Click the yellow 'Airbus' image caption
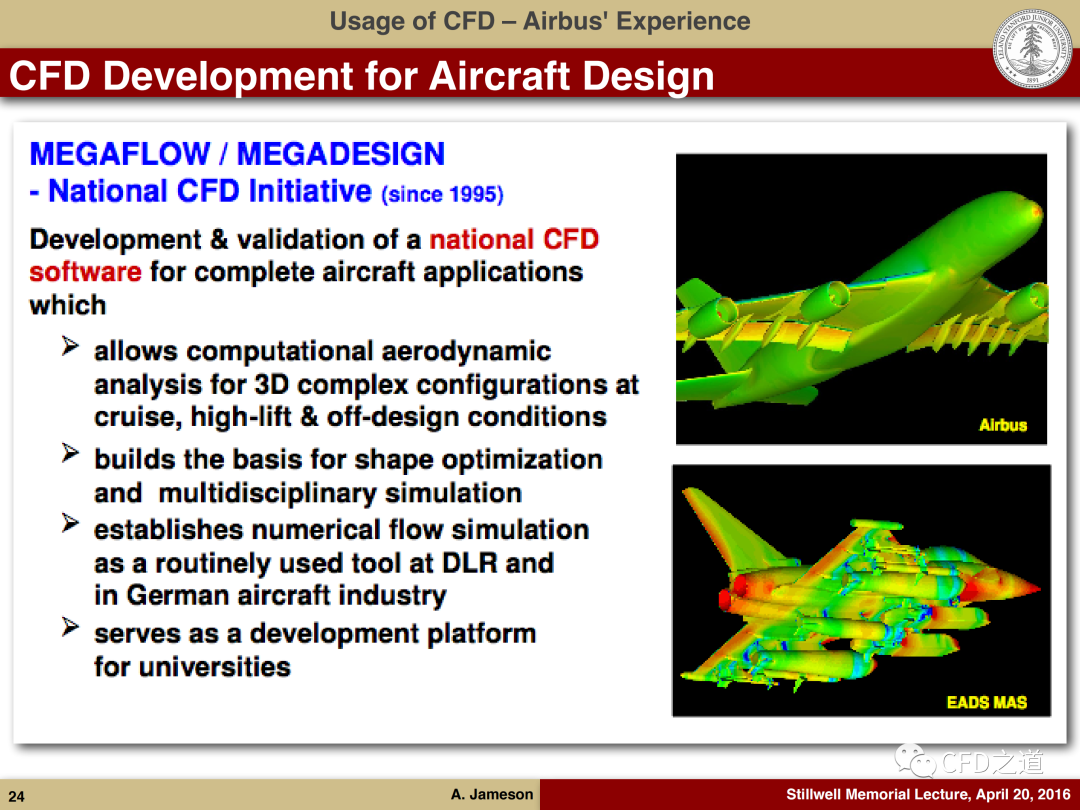1080x810 pixels. pyautogui.click(x=1002, y=425)
